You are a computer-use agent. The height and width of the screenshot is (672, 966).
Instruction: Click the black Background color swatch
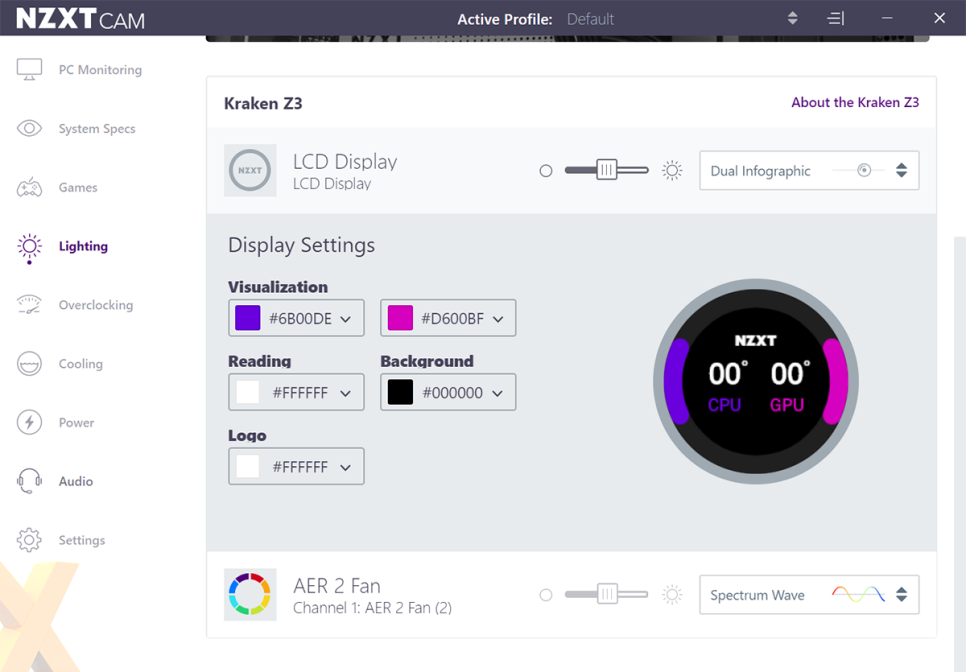400,392
